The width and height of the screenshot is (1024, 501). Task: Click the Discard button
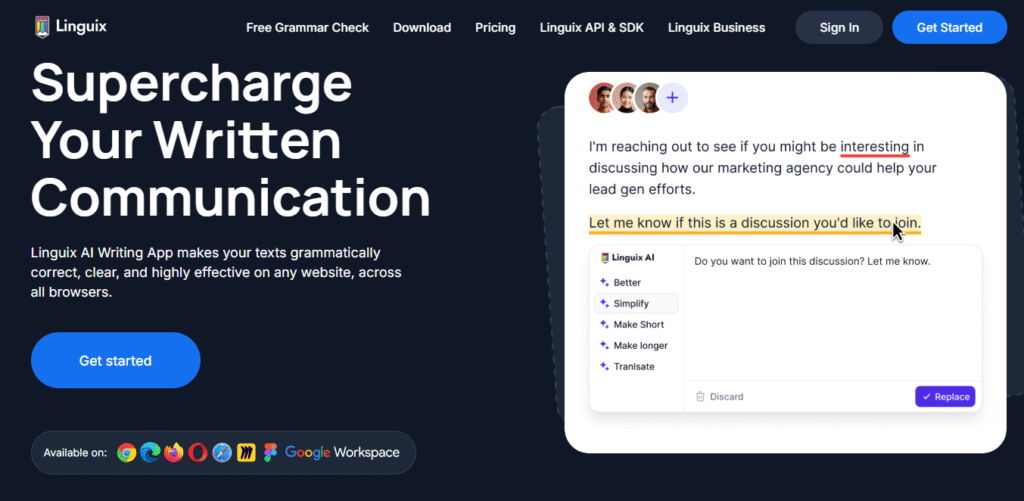point(719,396)
